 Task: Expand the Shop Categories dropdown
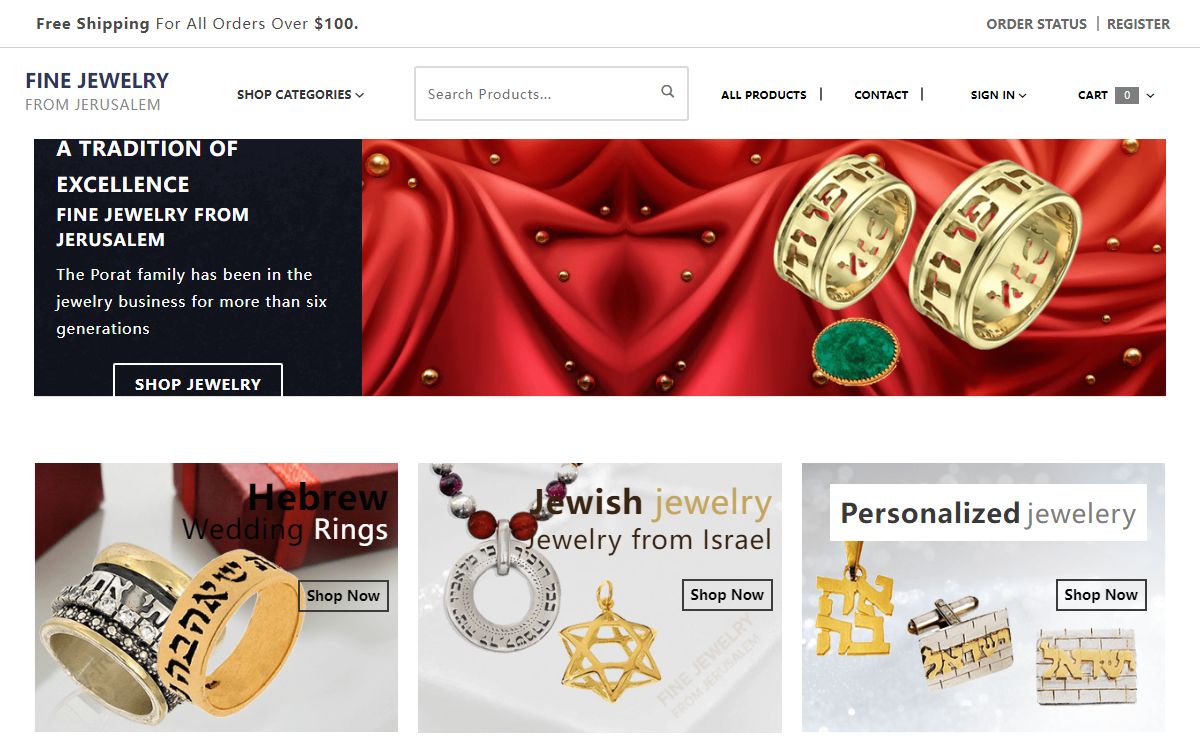pyautogui.click(x=300, y=95)
